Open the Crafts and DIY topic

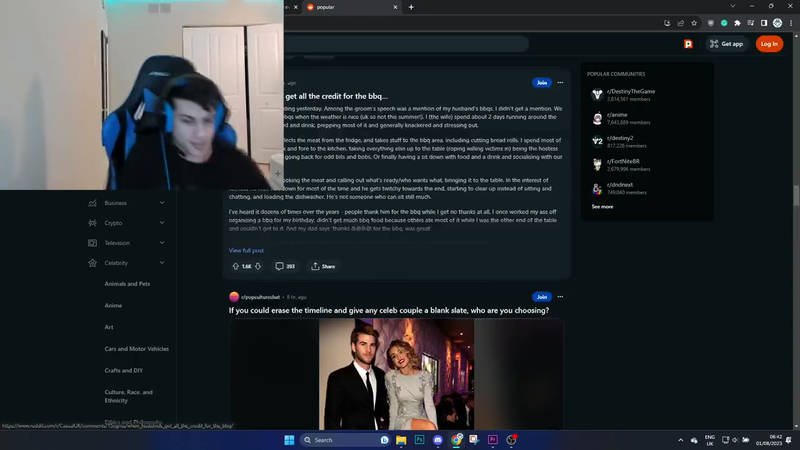coord(123,370)
